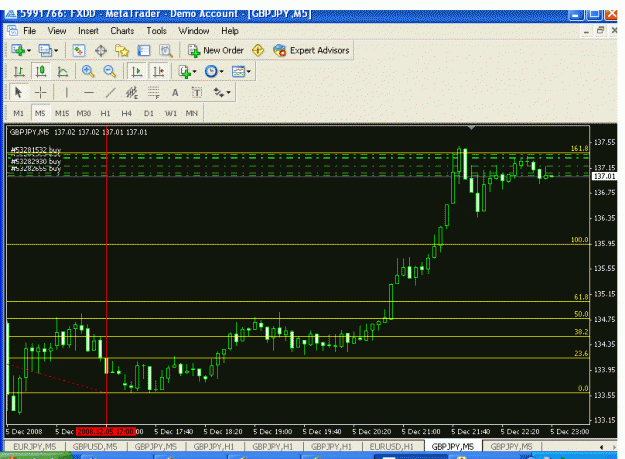Open the Insert menu
The height and width of the screenshot is (459, 625).
88,31
